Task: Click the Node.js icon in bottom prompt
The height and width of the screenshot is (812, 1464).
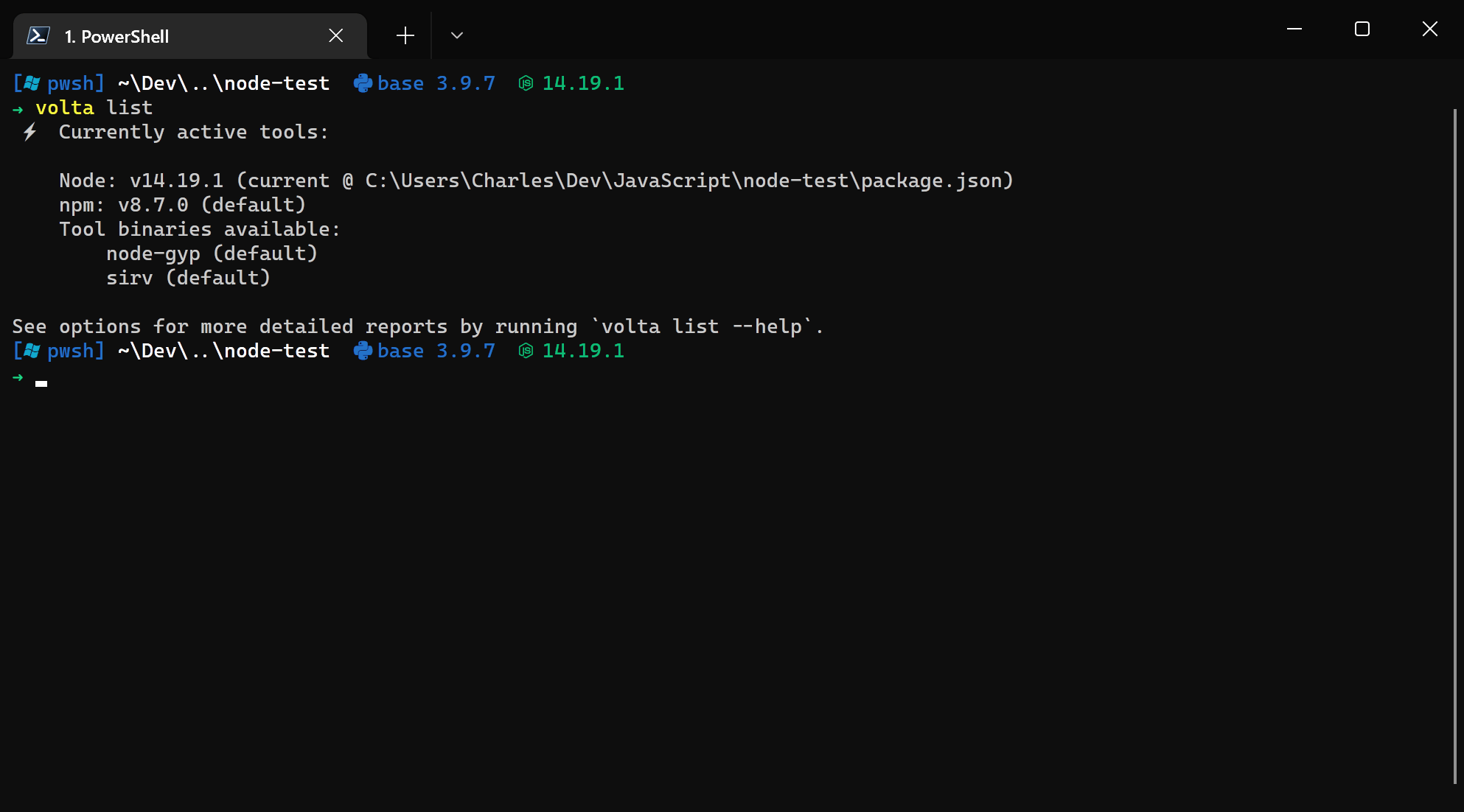Action: coord(526,351)
